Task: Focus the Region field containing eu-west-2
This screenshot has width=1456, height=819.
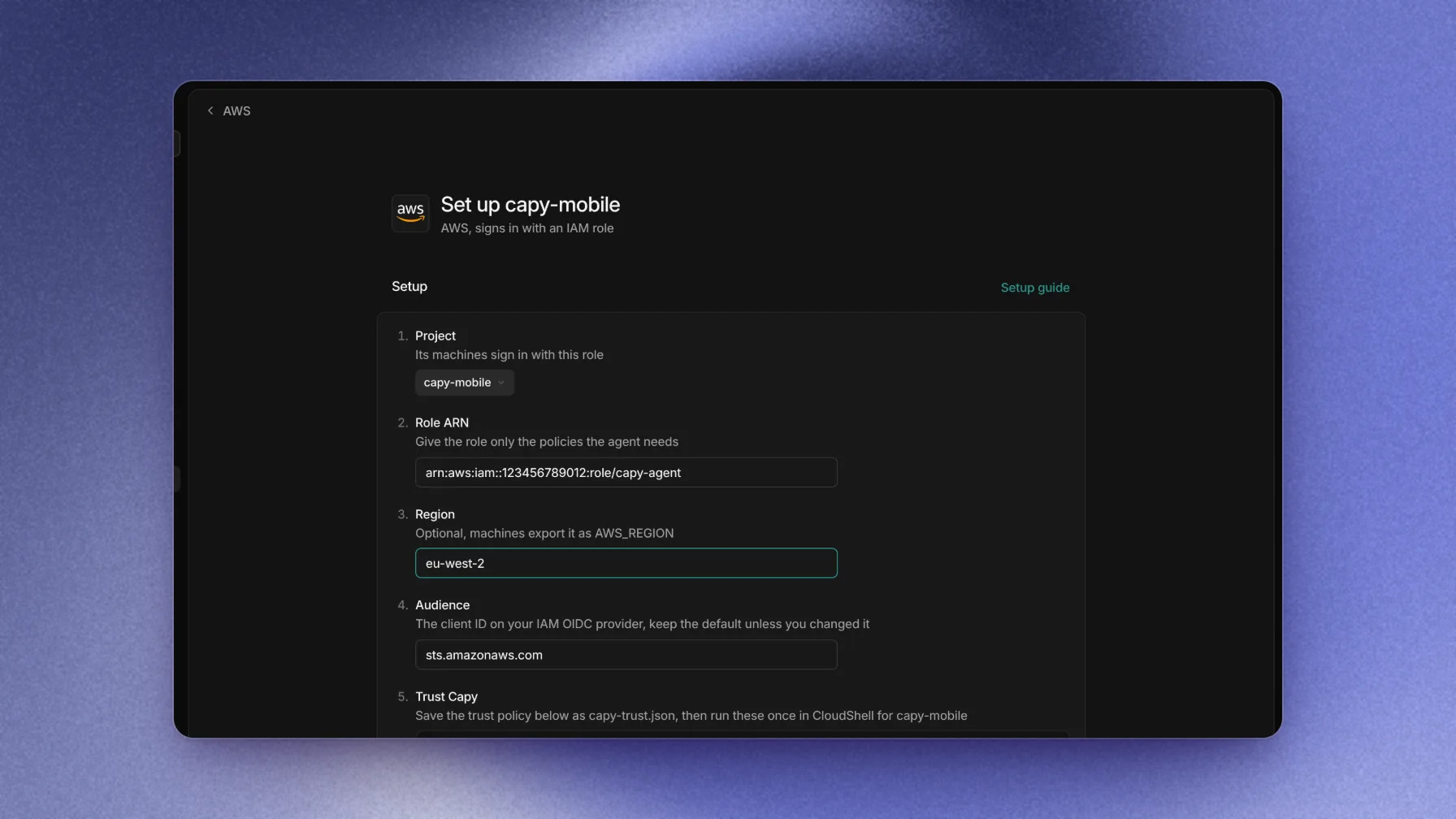Action: 626,563
